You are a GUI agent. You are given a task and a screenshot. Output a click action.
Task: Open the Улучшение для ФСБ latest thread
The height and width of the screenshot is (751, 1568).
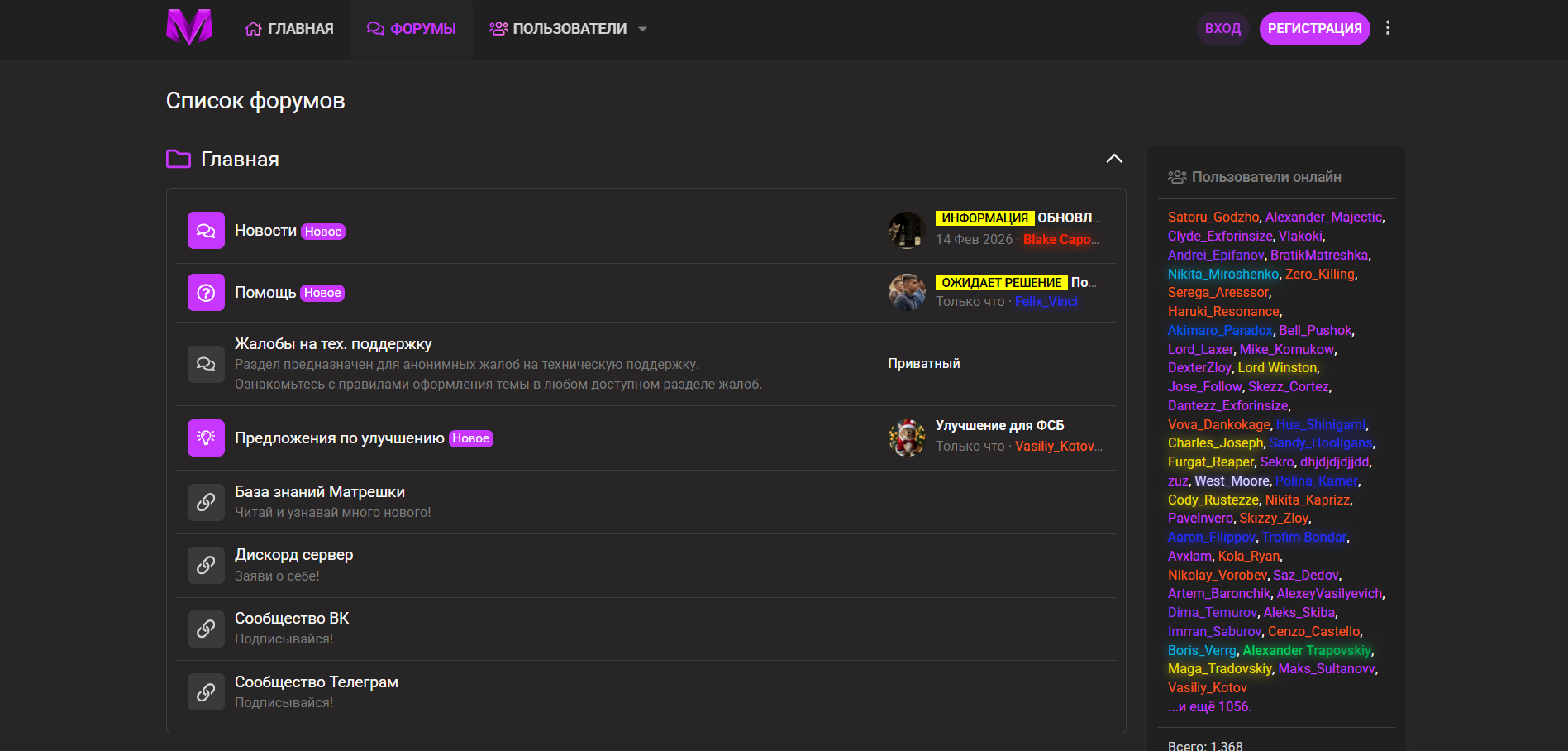pyautogui.click(x=999, y=425)
